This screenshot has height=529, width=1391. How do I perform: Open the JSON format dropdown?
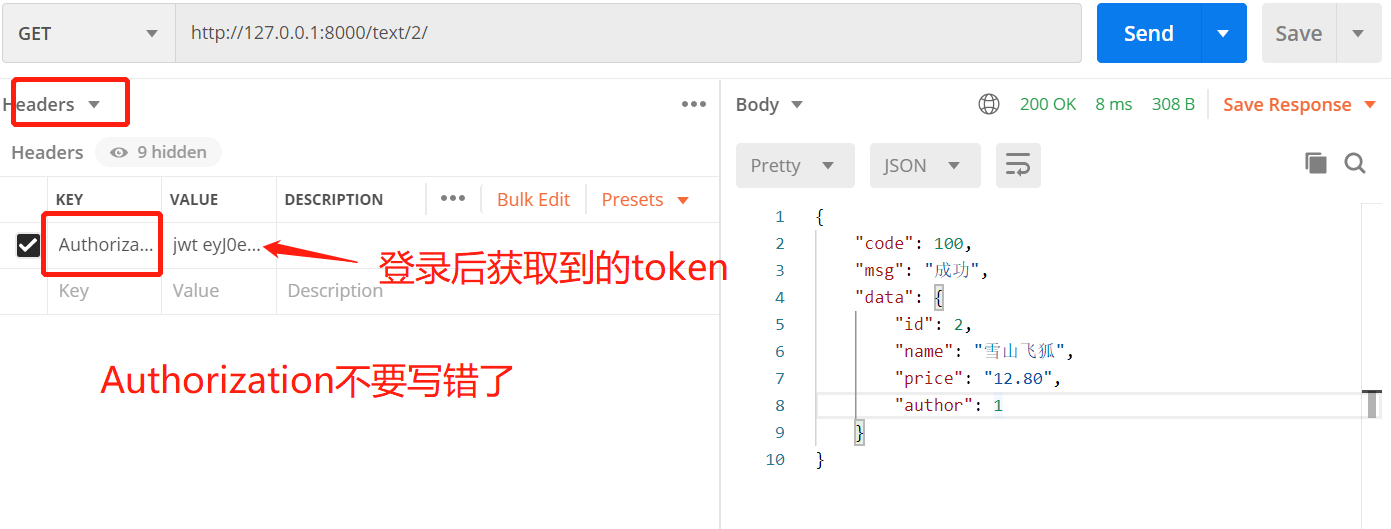tap(925, 165)
